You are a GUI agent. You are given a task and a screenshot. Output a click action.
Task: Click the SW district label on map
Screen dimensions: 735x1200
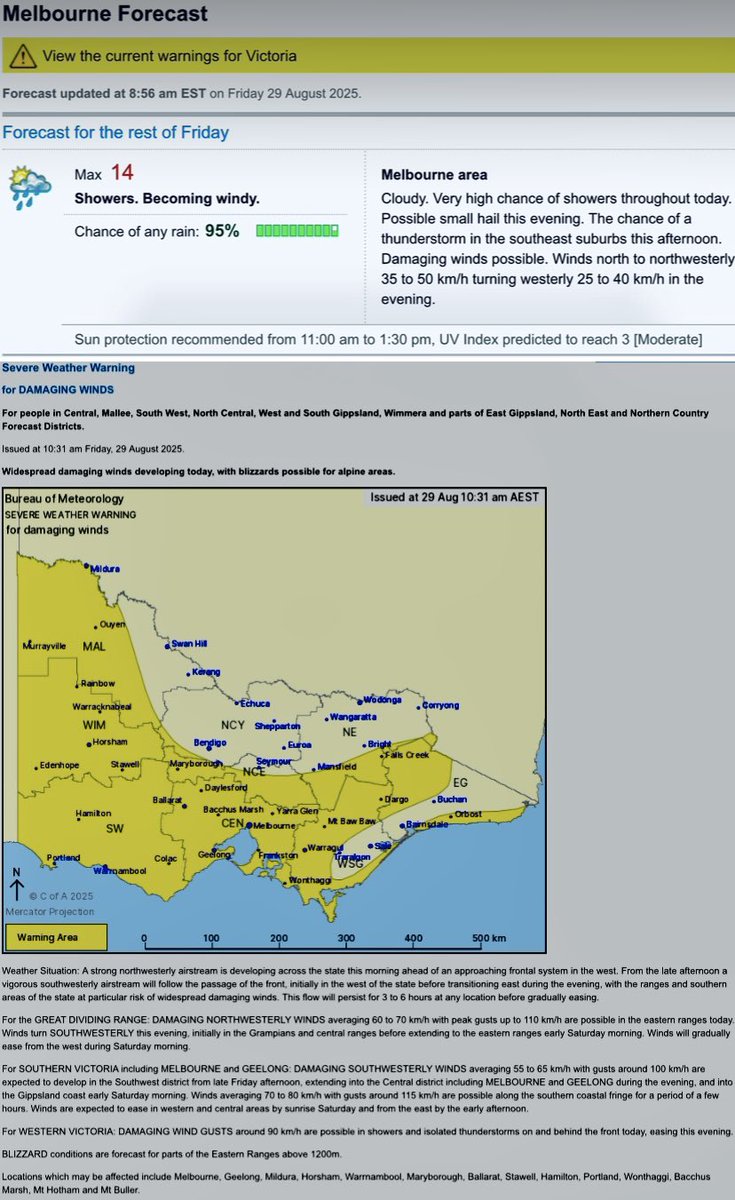114,829
